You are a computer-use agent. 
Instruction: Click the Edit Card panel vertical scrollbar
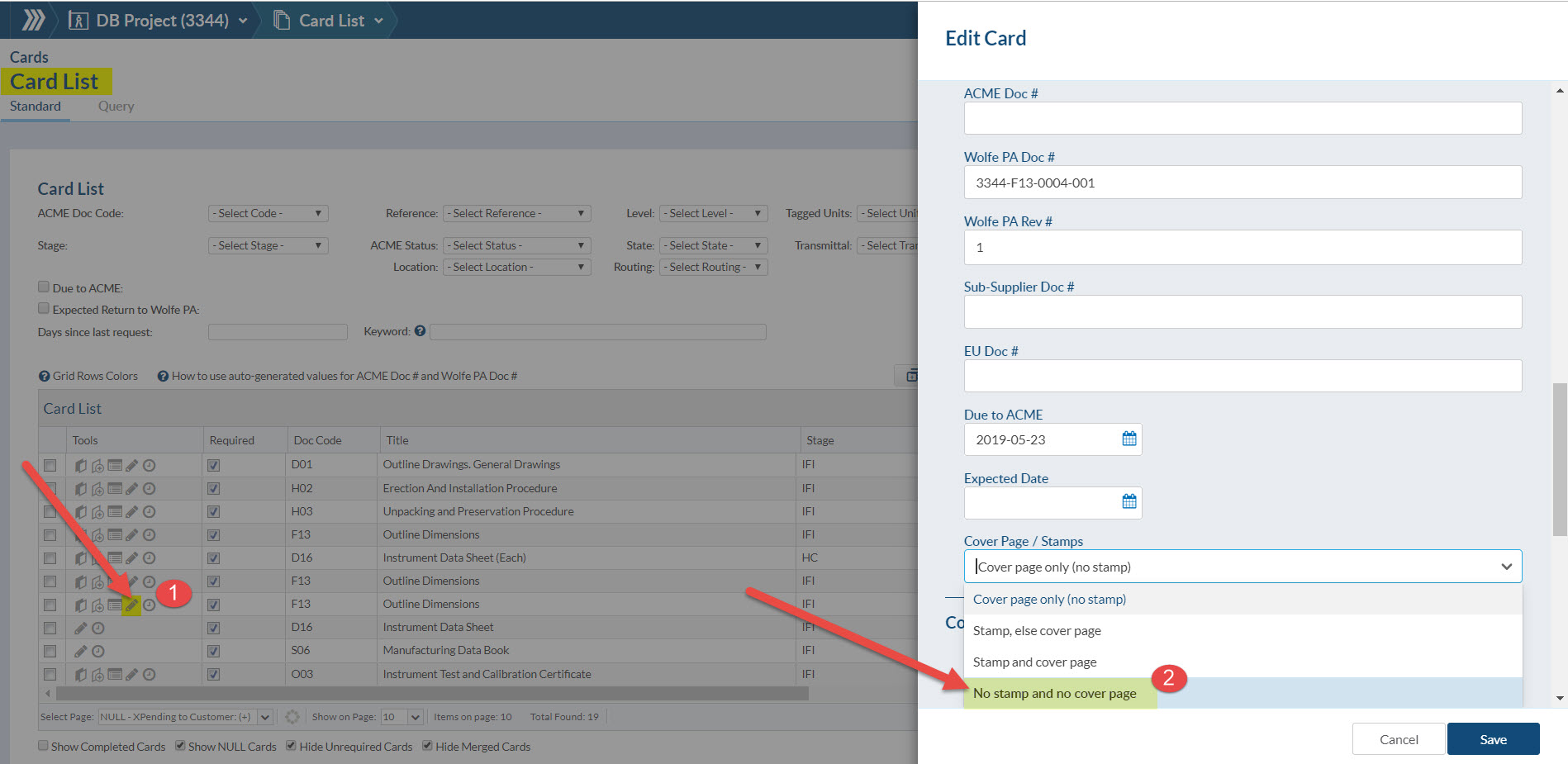pyautogui.click(x=1560, y=458)
